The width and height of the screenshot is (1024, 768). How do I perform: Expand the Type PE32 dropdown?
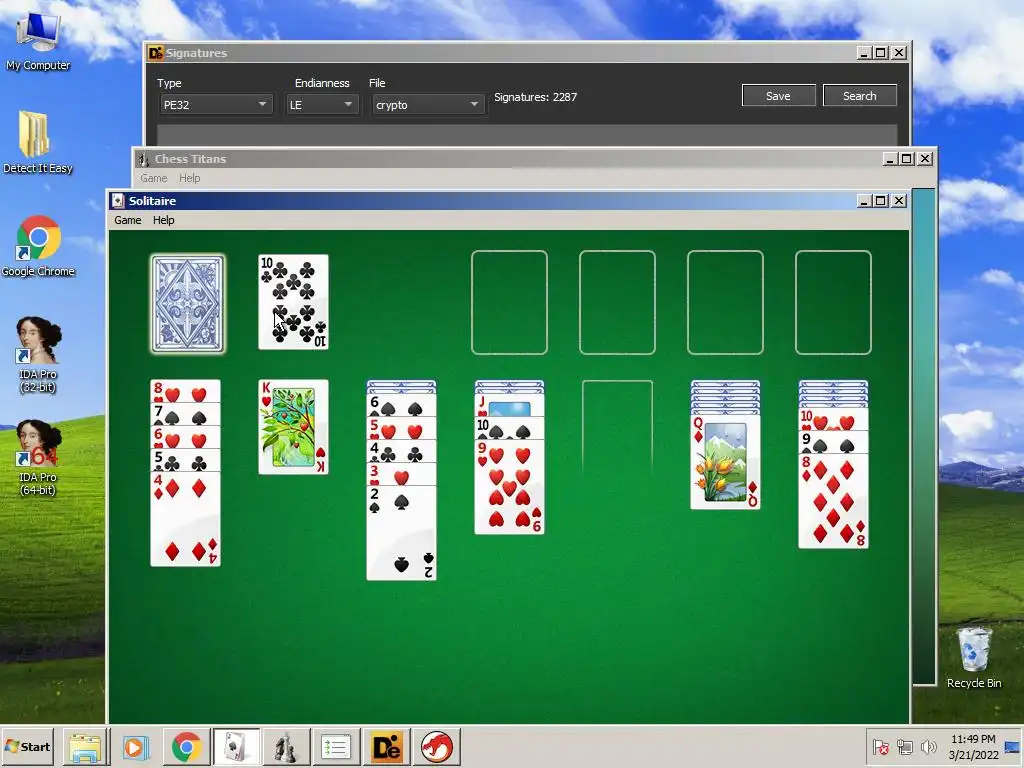pos(216,104)
